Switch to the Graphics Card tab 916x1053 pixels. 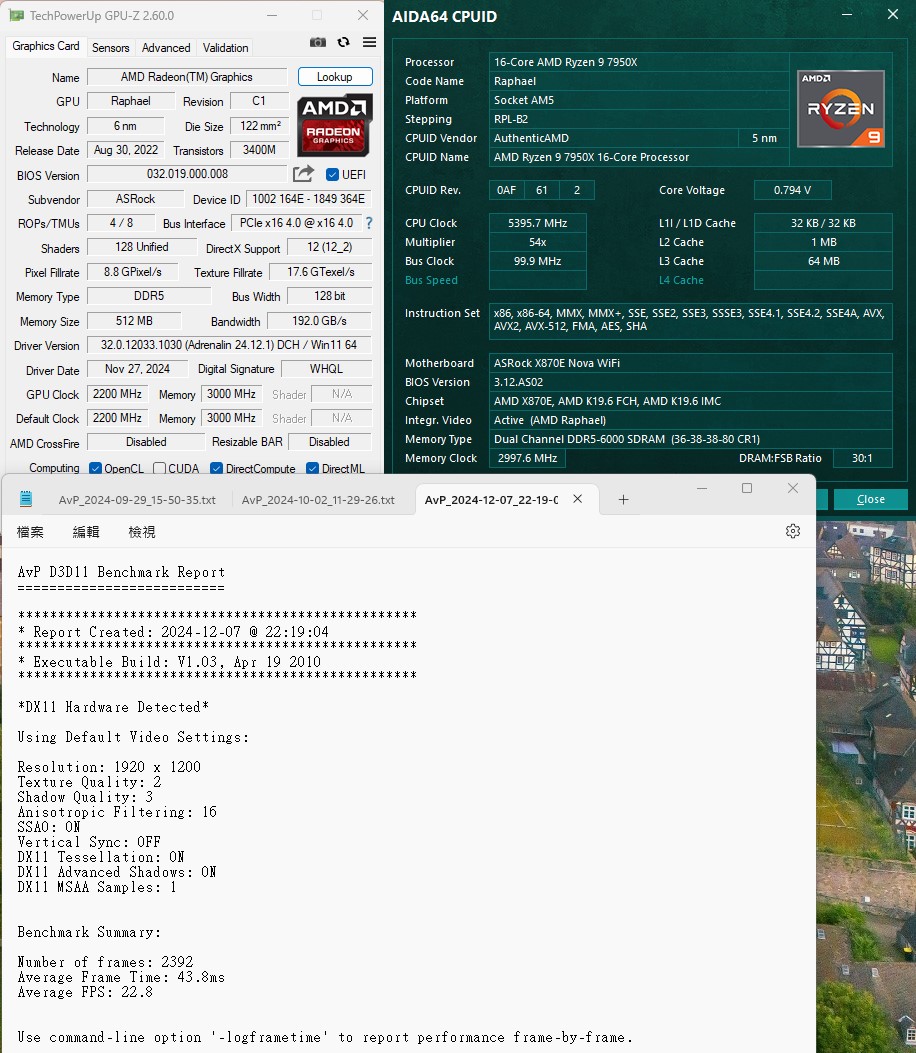coord(46,46)
